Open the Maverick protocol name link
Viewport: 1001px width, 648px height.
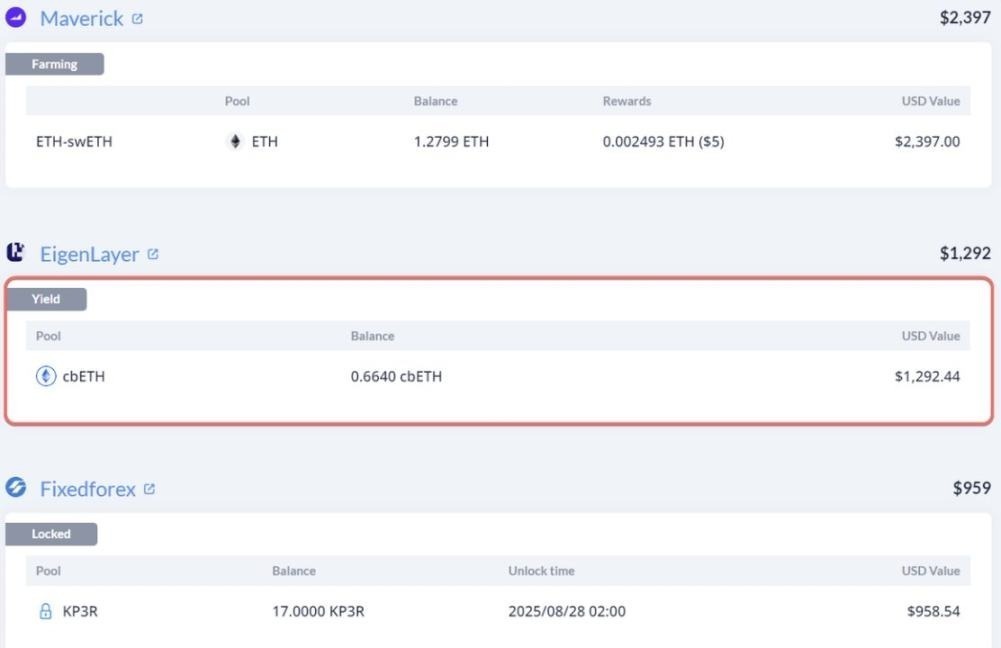(81, 18)
